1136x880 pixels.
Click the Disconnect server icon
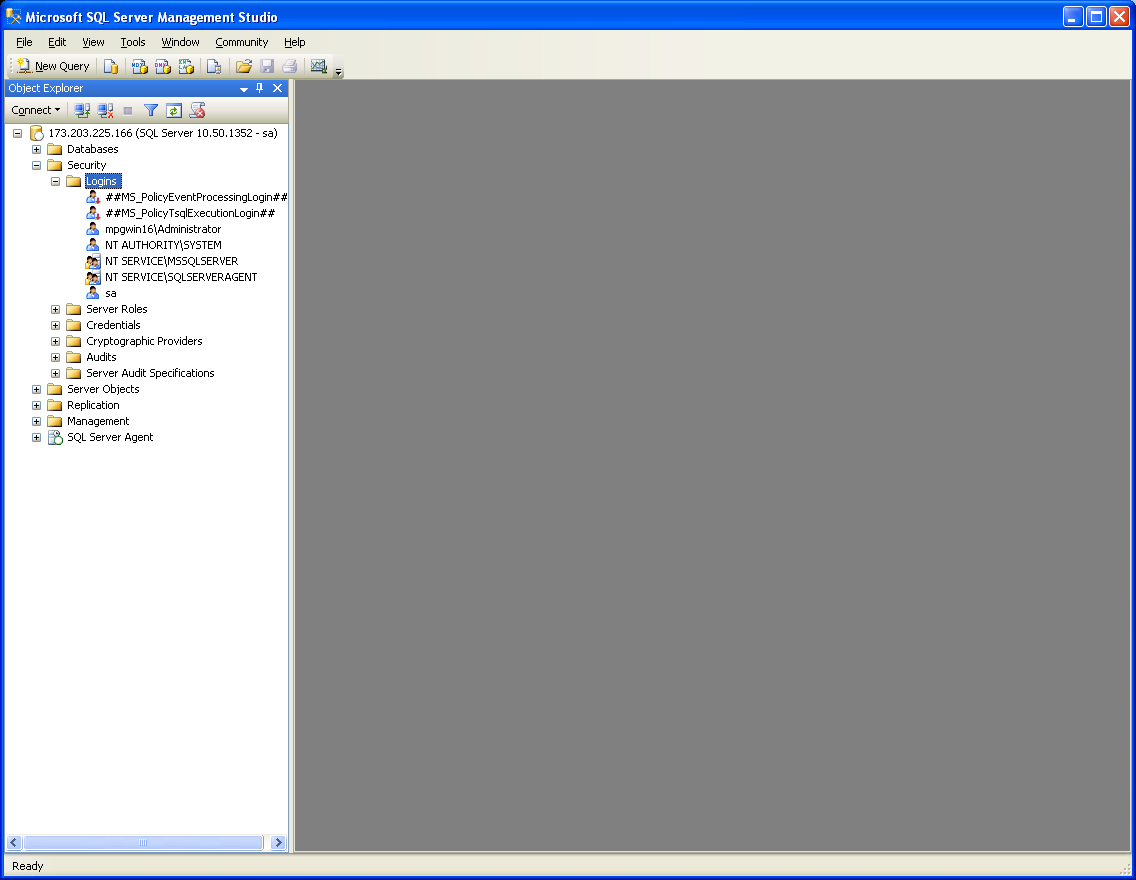(105, 110)
